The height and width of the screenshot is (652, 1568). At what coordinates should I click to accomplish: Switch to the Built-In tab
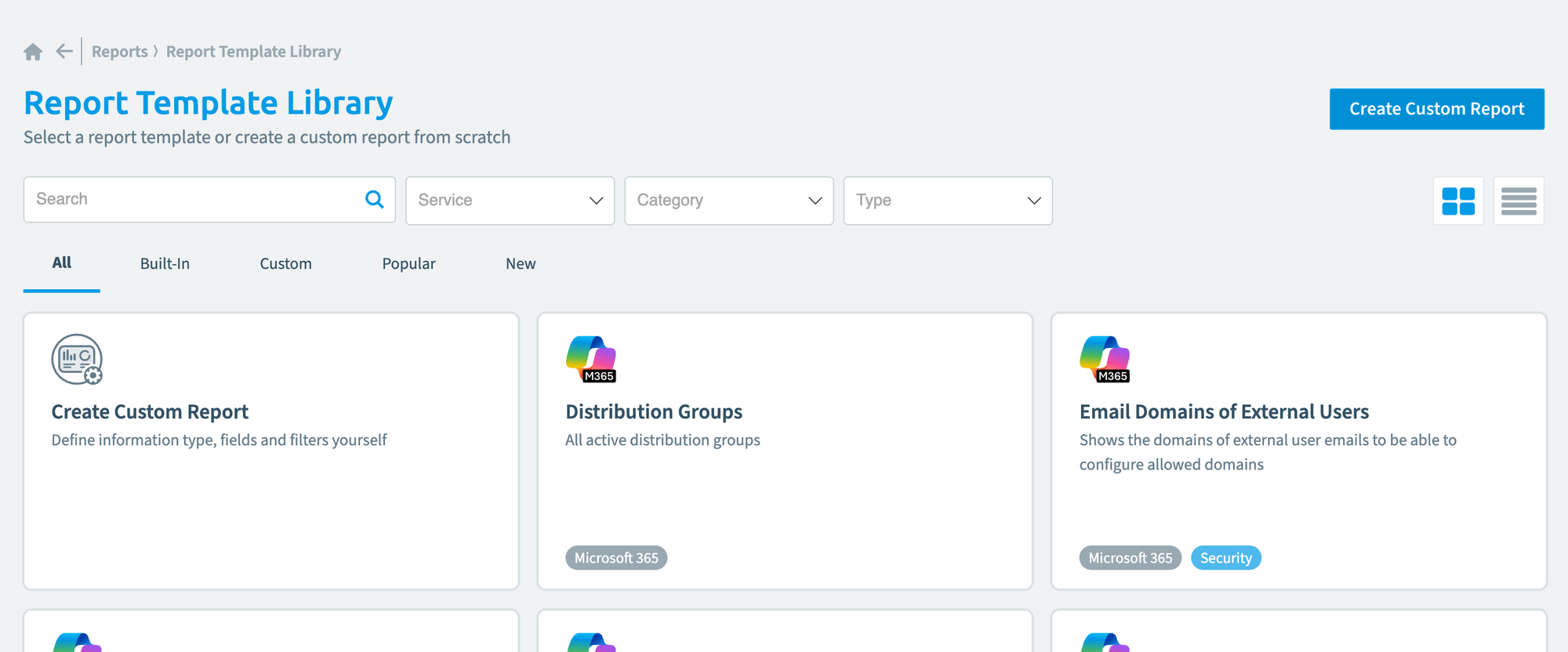[x=165, y=264]
